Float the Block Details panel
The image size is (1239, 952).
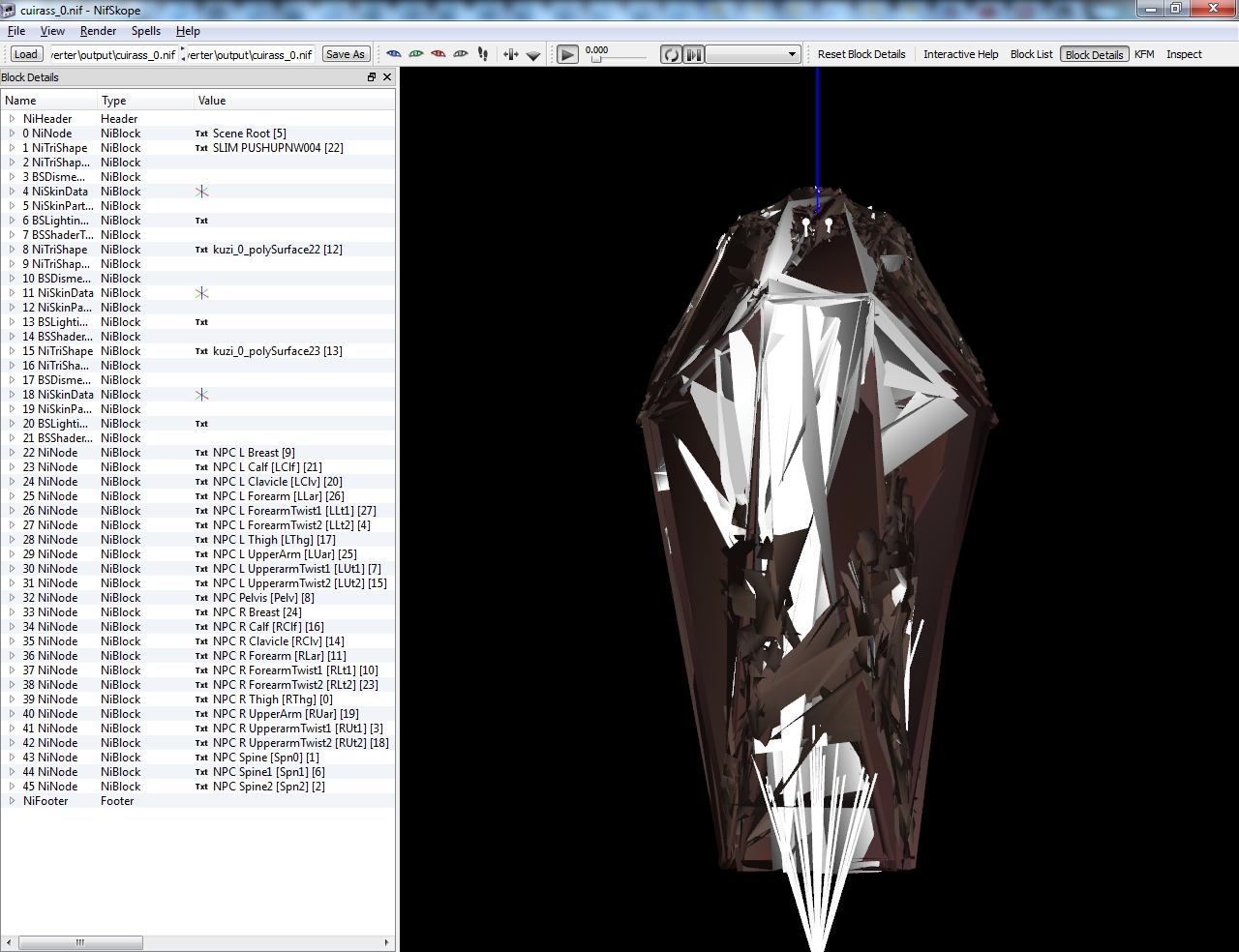tap(372, 77)
